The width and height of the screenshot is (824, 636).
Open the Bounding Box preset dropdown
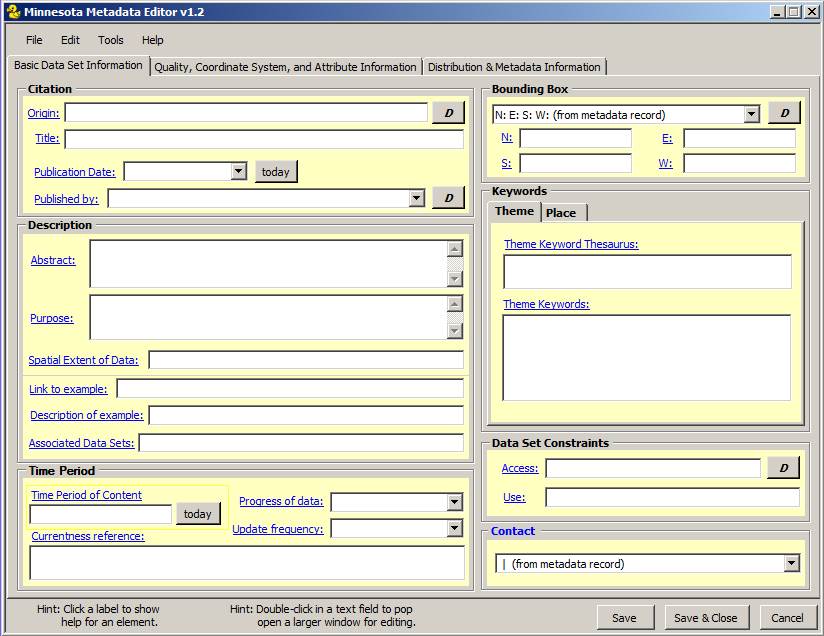(x=752, y=114)
